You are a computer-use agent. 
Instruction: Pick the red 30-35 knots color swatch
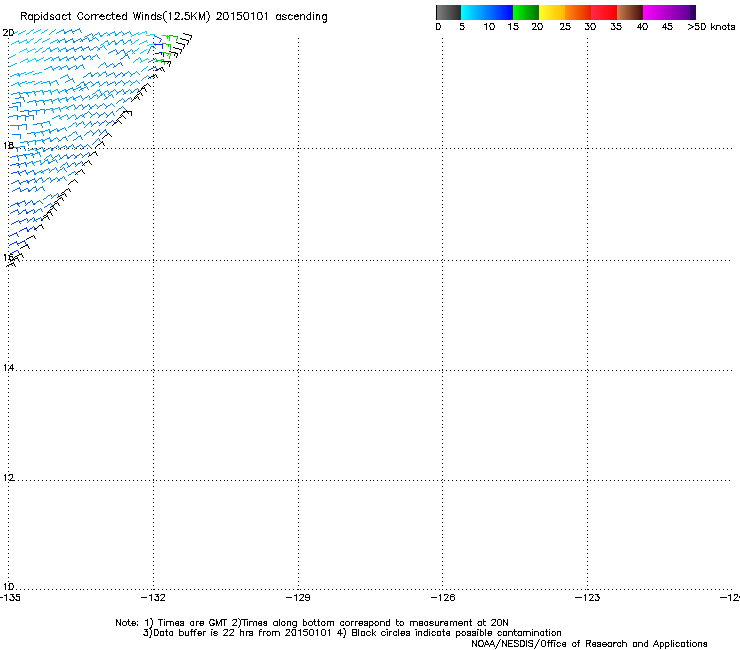click(604, 12)
